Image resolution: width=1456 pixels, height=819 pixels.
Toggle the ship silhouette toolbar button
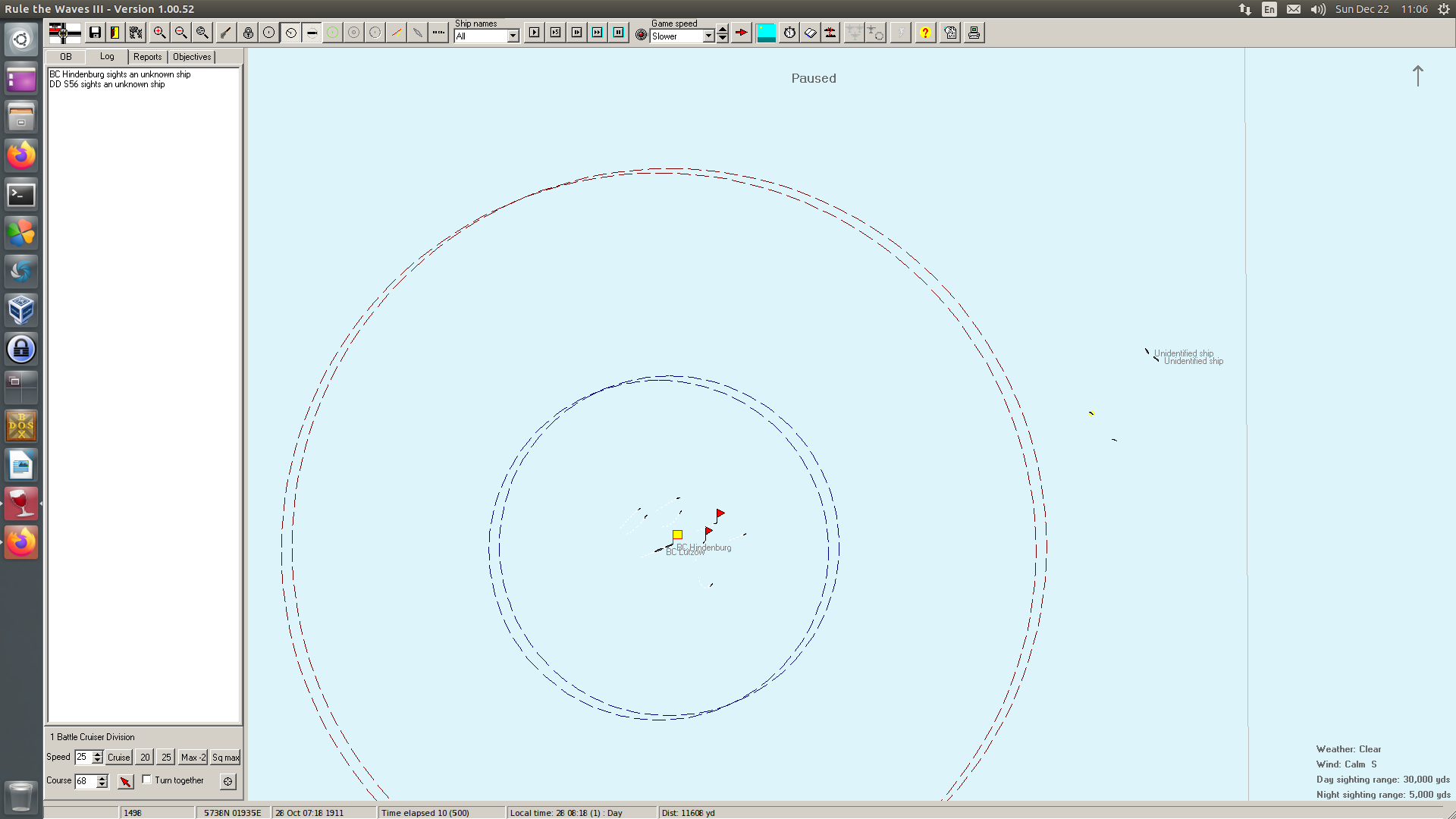coord(312,33)
